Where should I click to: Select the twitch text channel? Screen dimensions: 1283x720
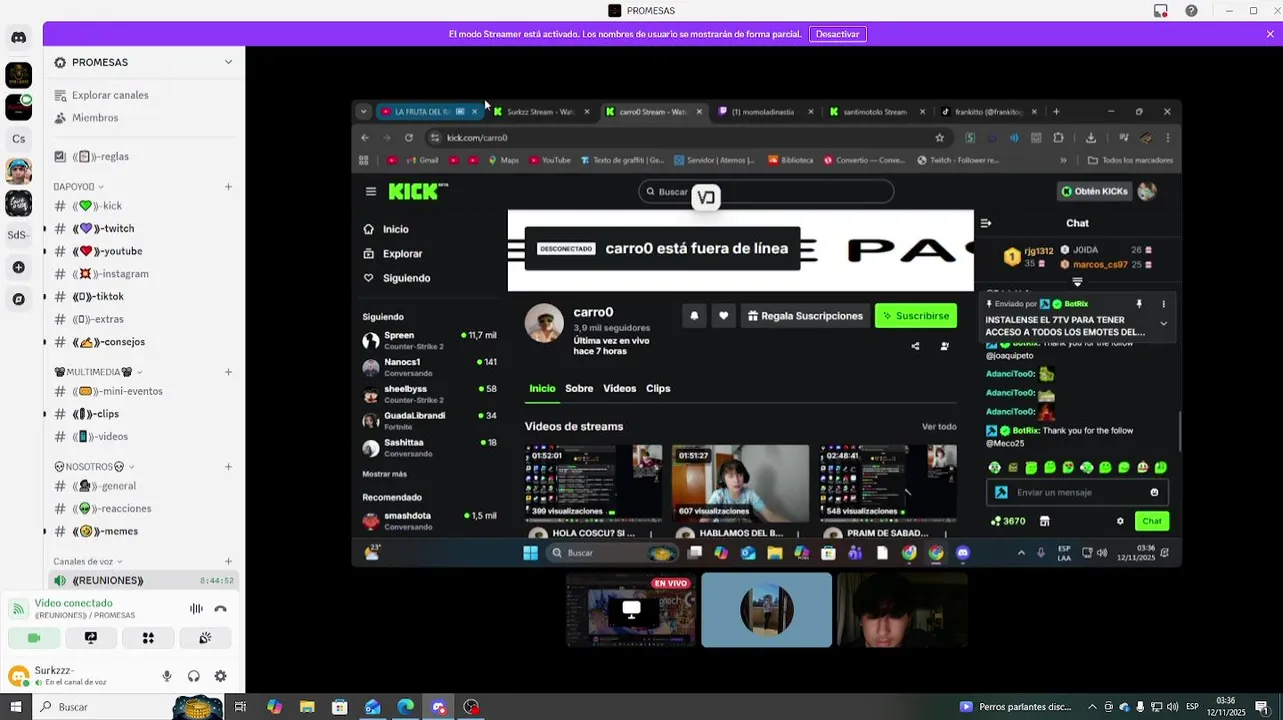144,228
